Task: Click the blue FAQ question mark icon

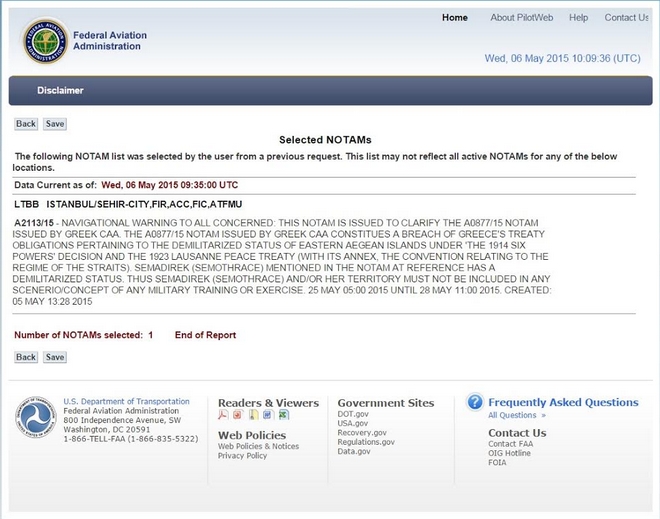Action: (x=475, y=402)
